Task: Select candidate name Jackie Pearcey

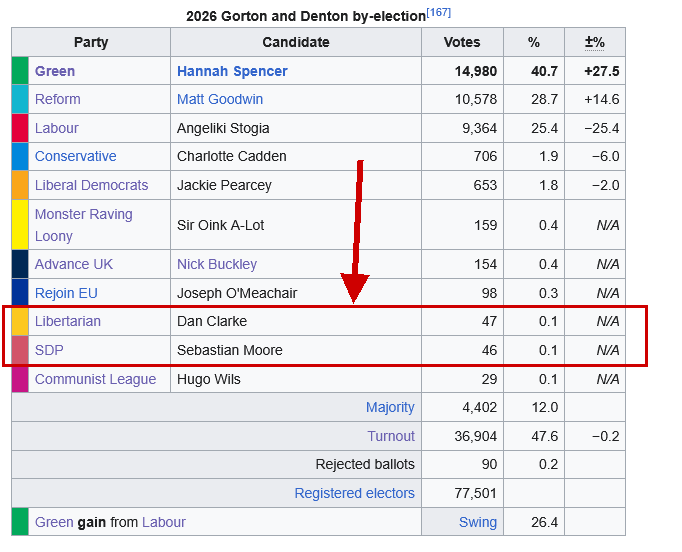Action: click(224, 185)
